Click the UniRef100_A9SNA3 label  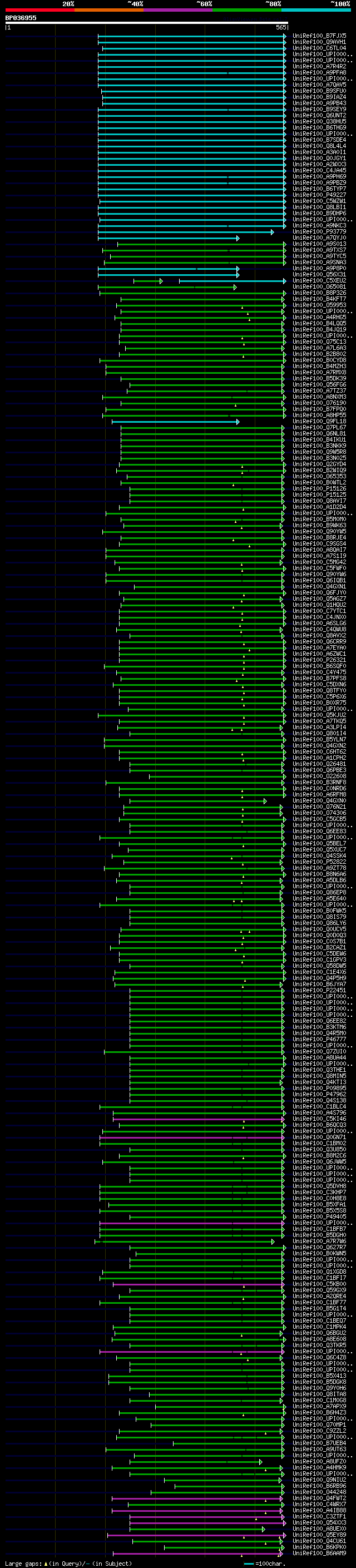(319, 263)
